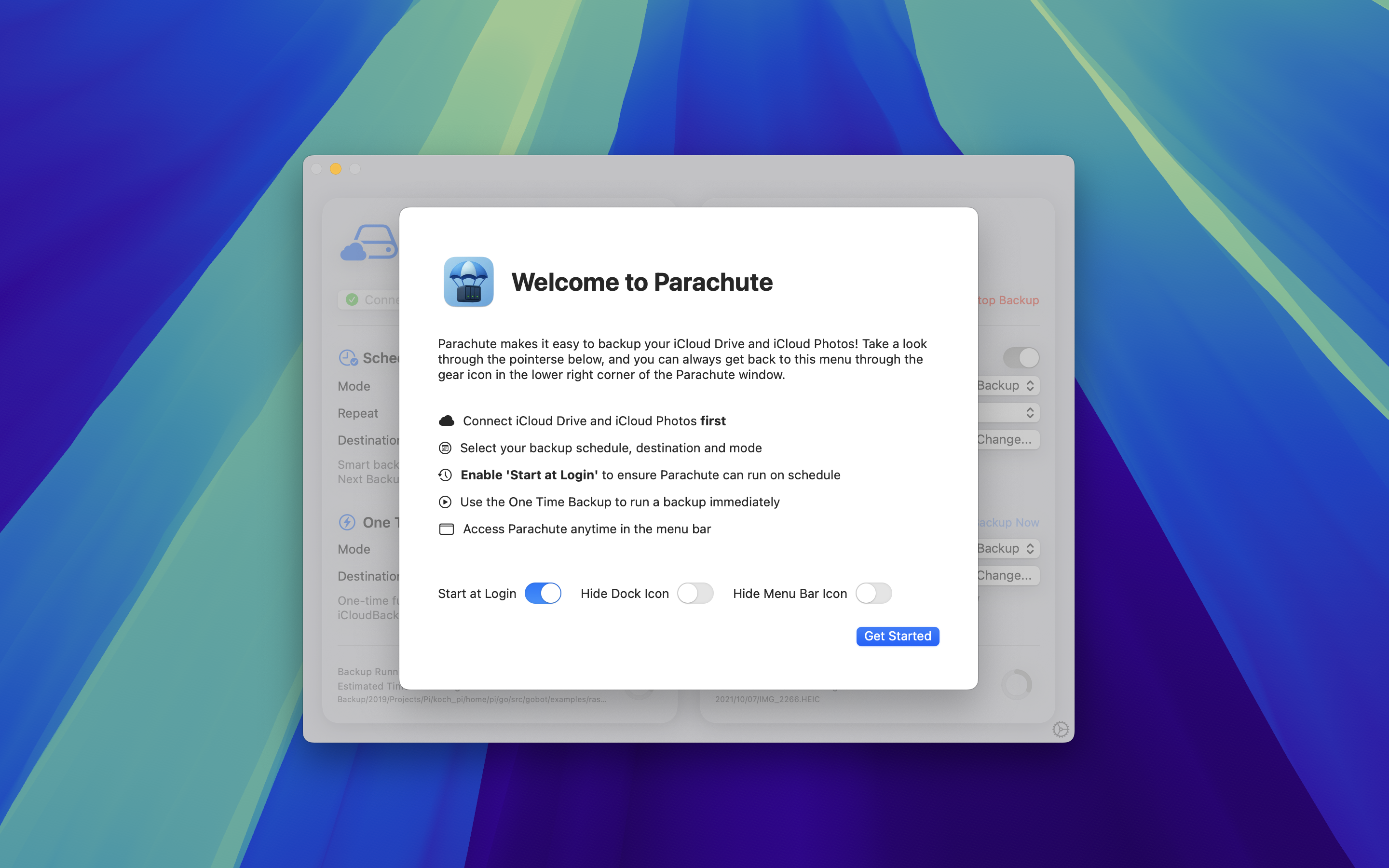1389x868 pixels.
Task: Click the menu bar window icon beside Access Parachute
Action: (x=447, y=529)
